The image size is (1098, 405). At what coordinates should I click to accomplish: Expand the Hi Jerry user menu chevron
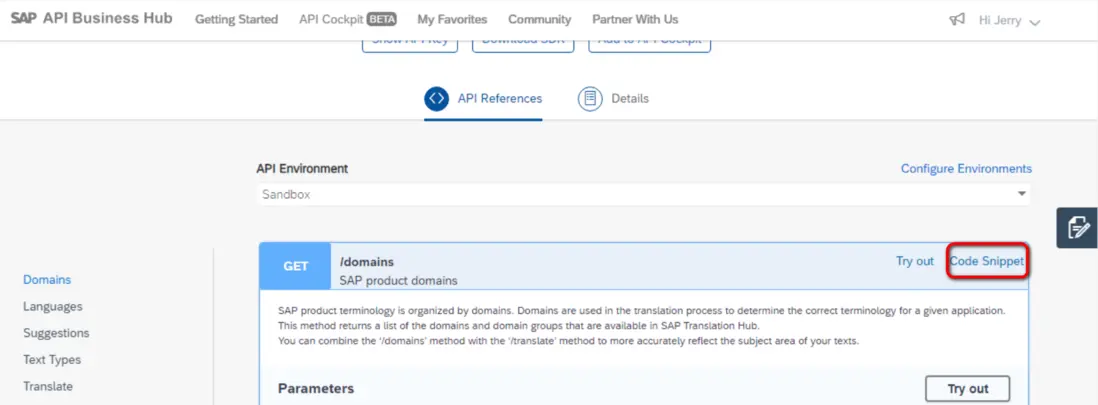tap(1034, 22)
